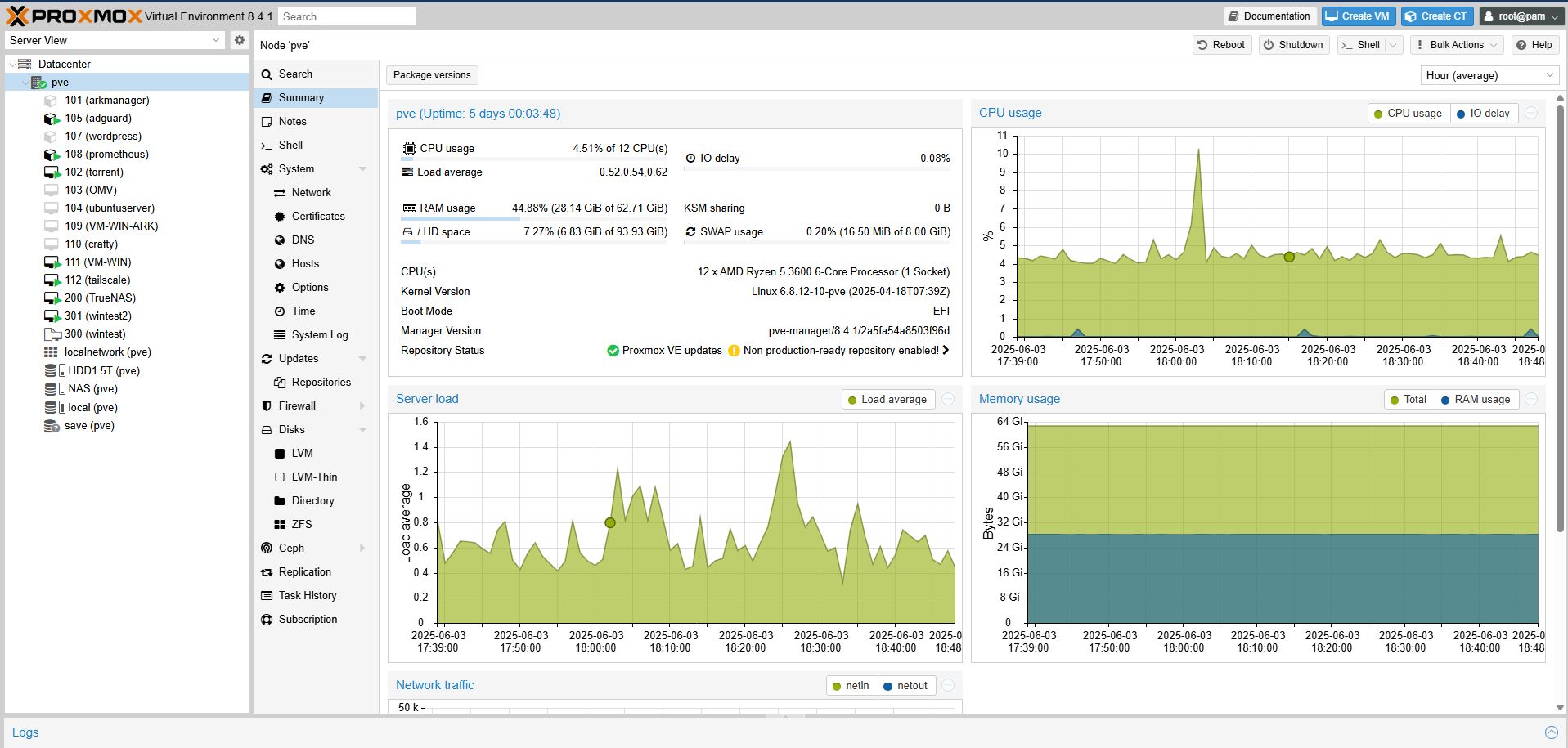Collapse the Disks menu section arrow
The image size is (1568, 748).
pos(362,430)
